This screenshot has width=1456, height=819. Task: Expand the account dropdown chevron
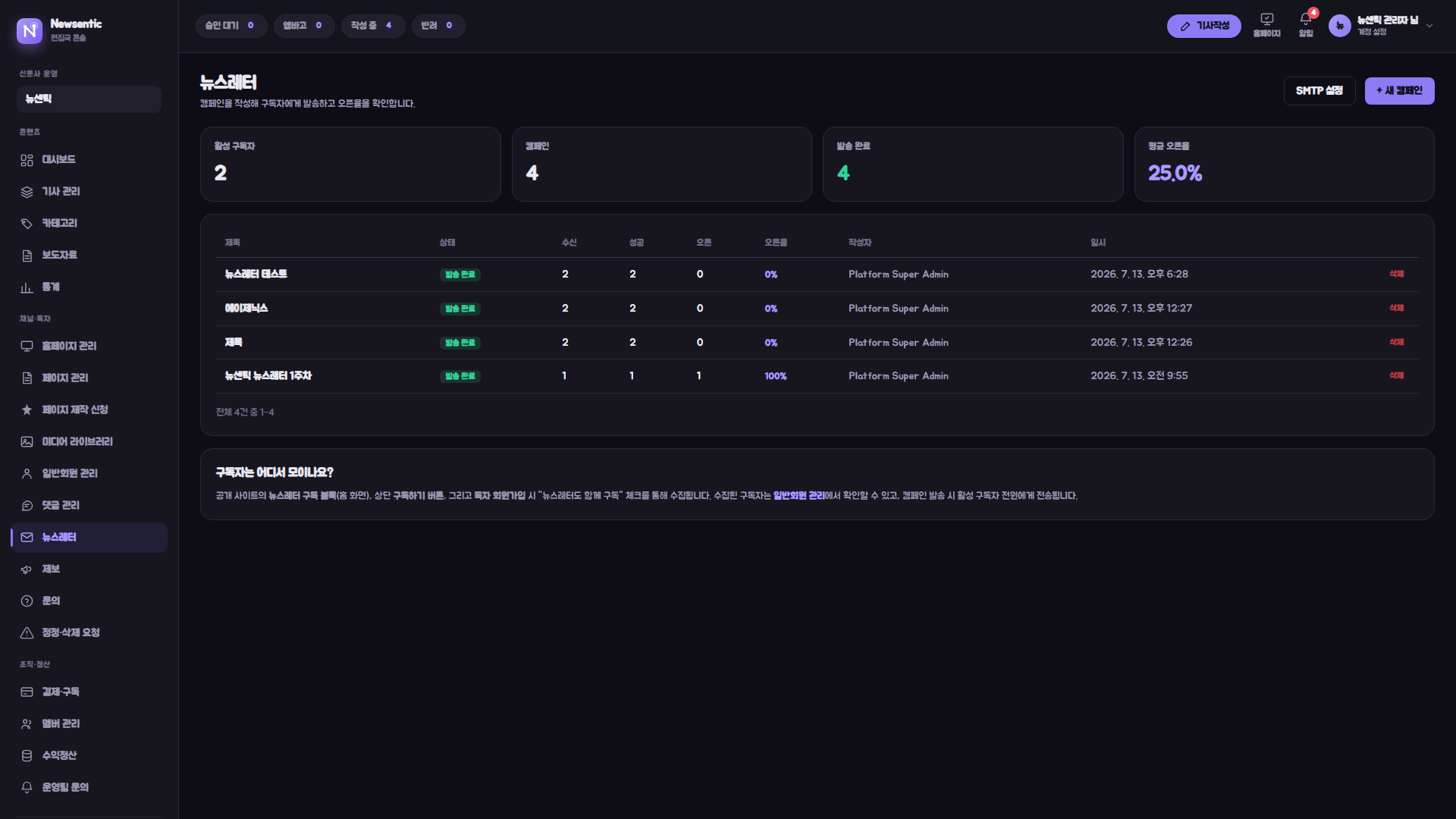tap(1429, 26)
